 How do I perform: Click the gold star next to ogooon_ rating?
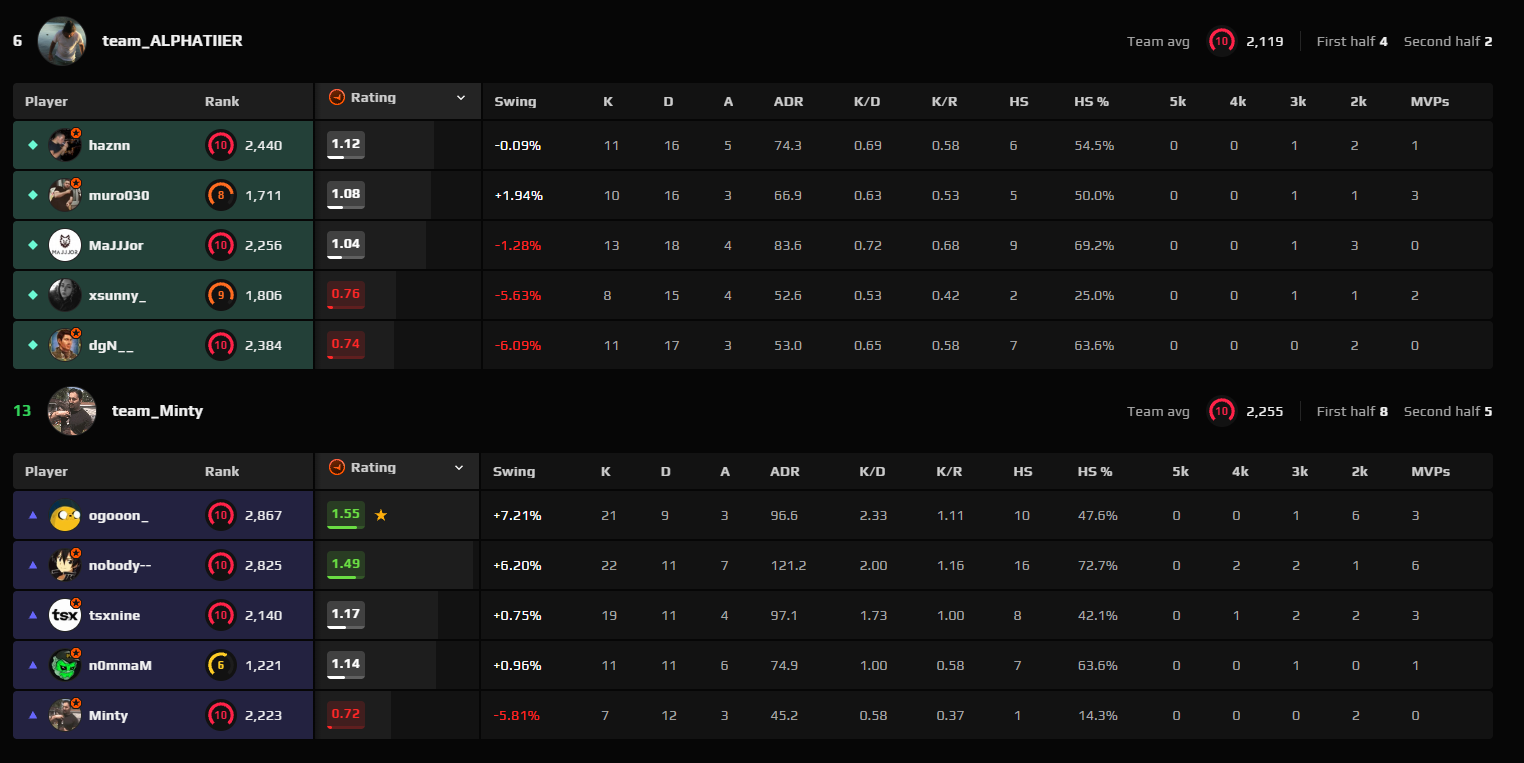[x=380, y=515]
